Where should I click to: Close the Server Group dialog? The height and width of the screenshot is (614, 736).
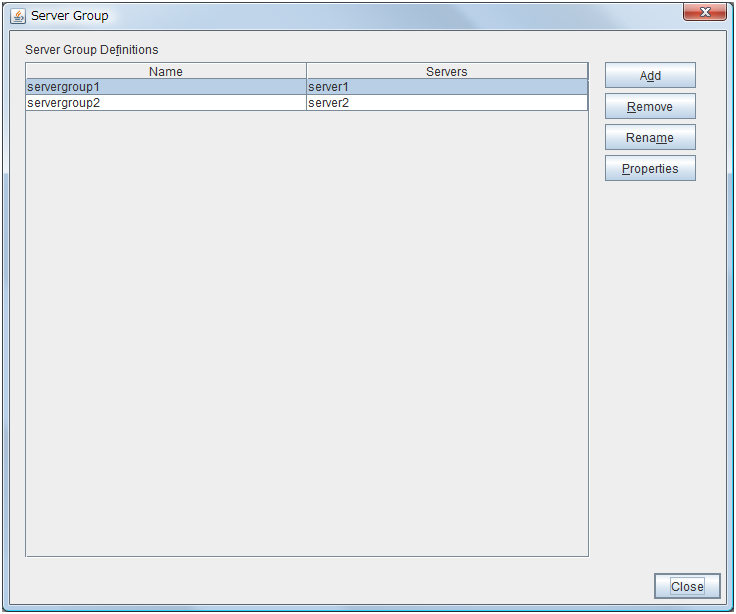click(x=687, y=586)
